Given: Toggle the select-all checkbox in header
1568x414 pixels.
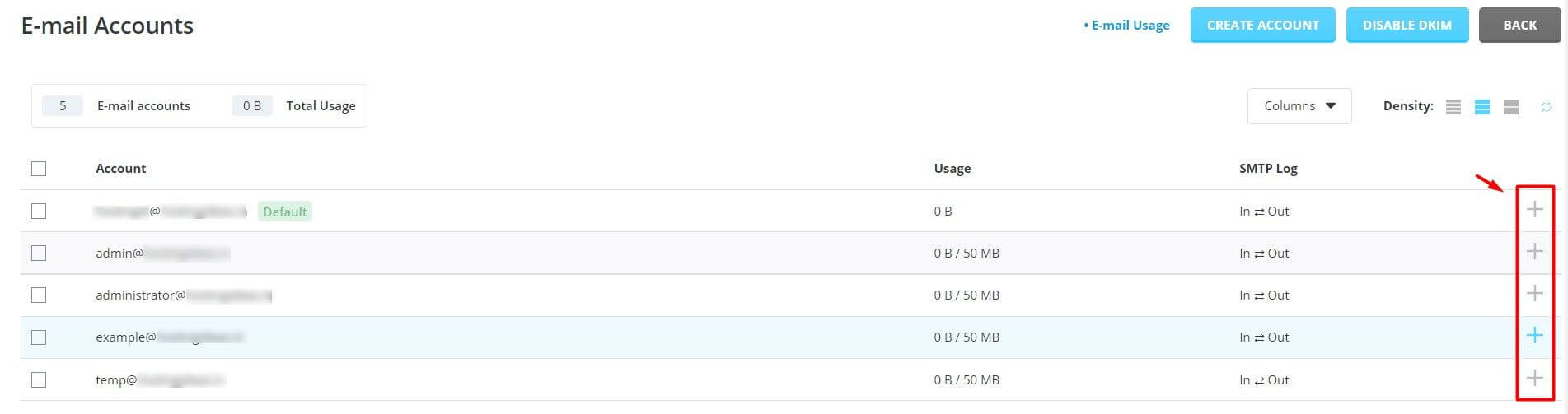Looking at the screenshot, I should coord(39,169).
